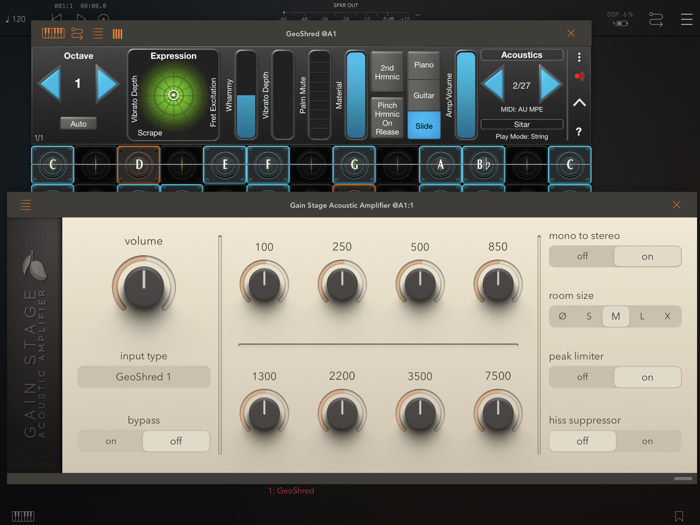Open the input type GeoShred 1 selector
This screenshot has width=700, height=525.
coord(144,377)
